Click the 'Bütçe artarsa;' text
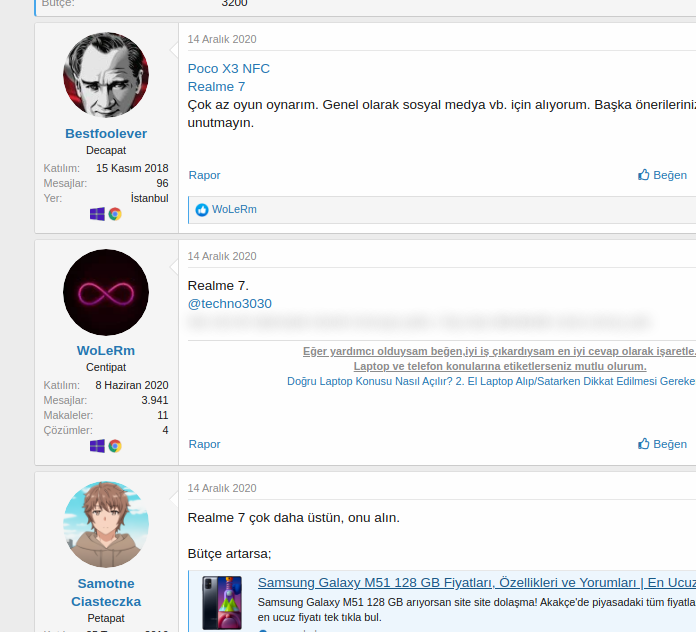The height and width of the screenshot is (632, 696). tap(229, 553)
